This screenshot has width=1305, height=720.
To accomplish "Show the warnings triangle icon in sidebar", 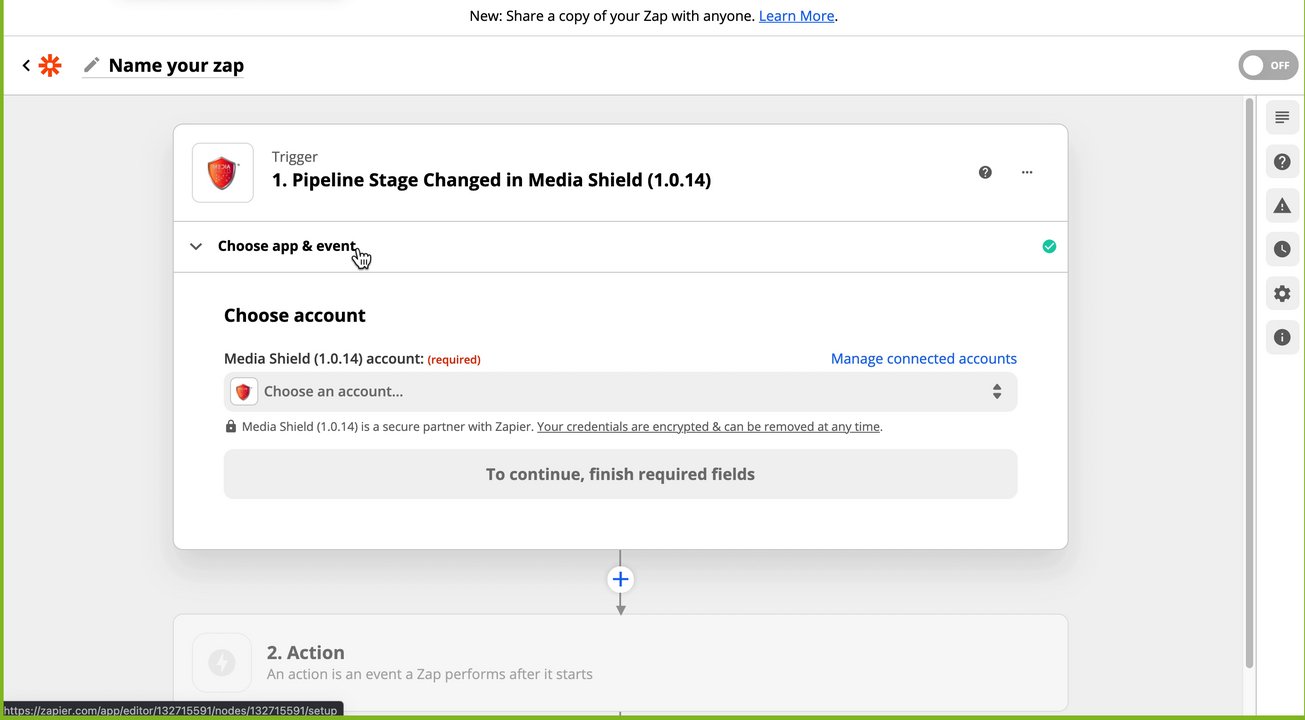I will [x=1282, y=206].
